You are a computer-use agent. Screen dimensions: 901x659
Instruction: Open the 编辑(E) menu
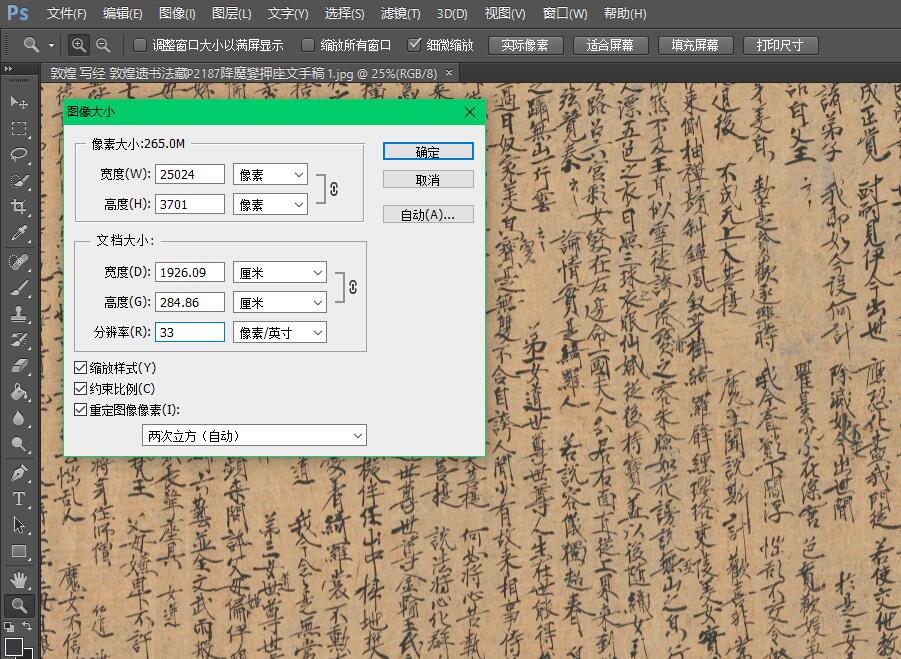(122, 13)
